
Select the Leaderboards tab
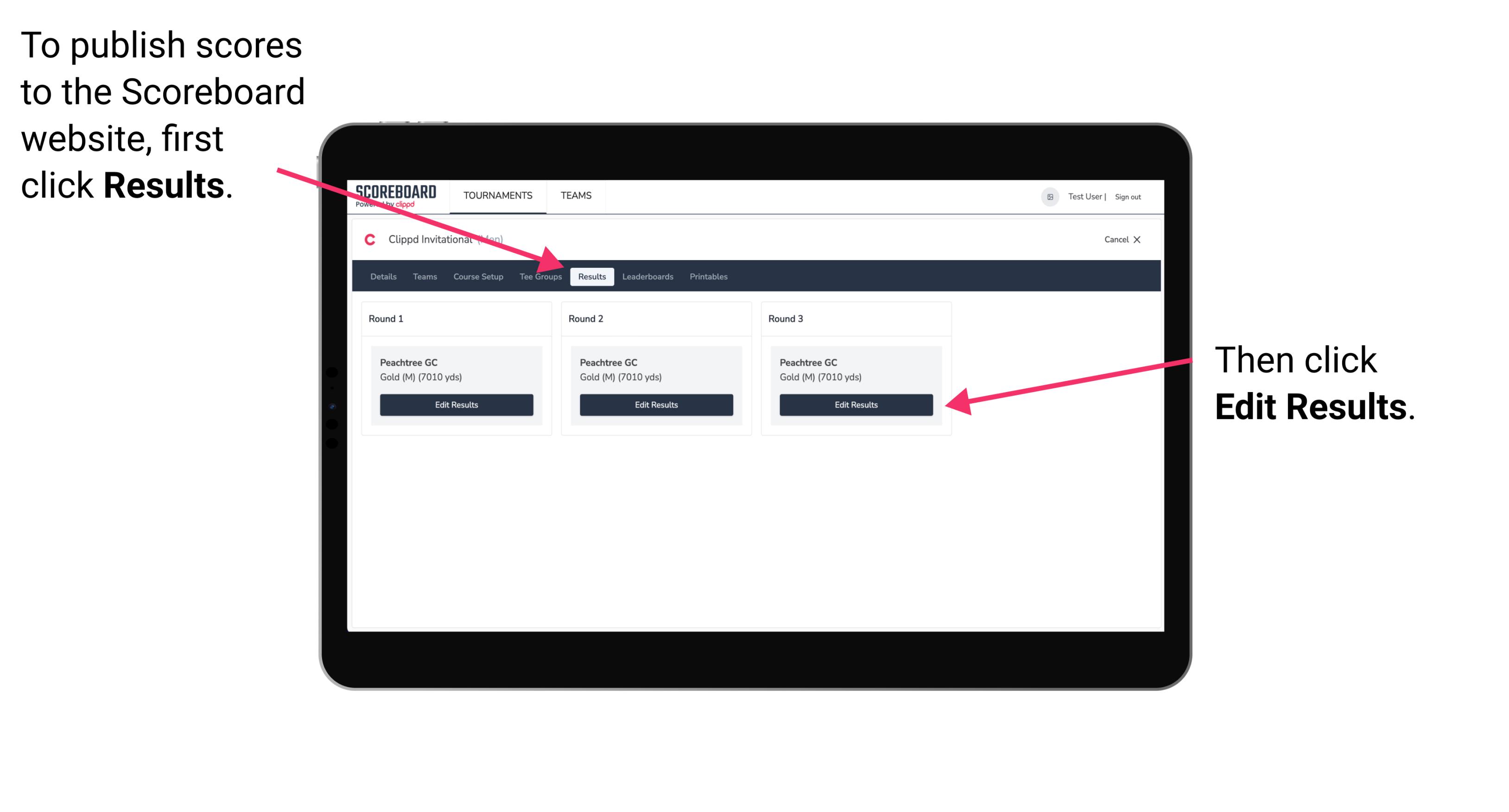pyautogui.click(x=648, y=277)
